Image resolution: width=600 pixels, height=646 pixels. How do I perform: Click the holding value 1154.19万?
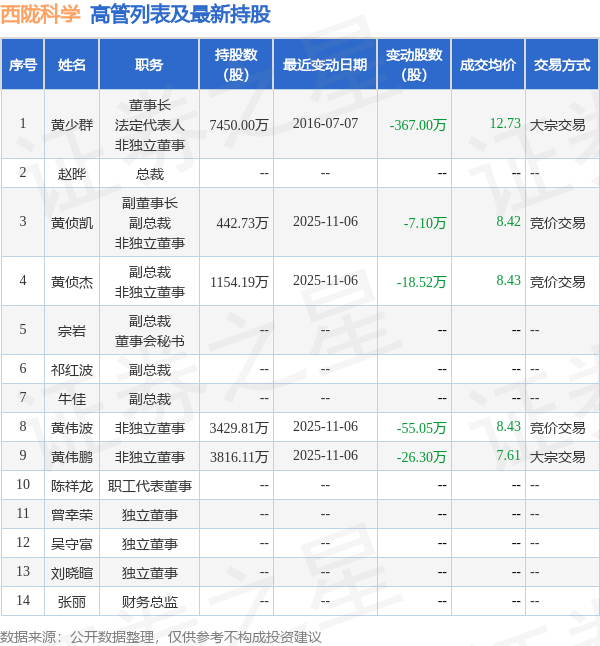click(x=239, y=282)
